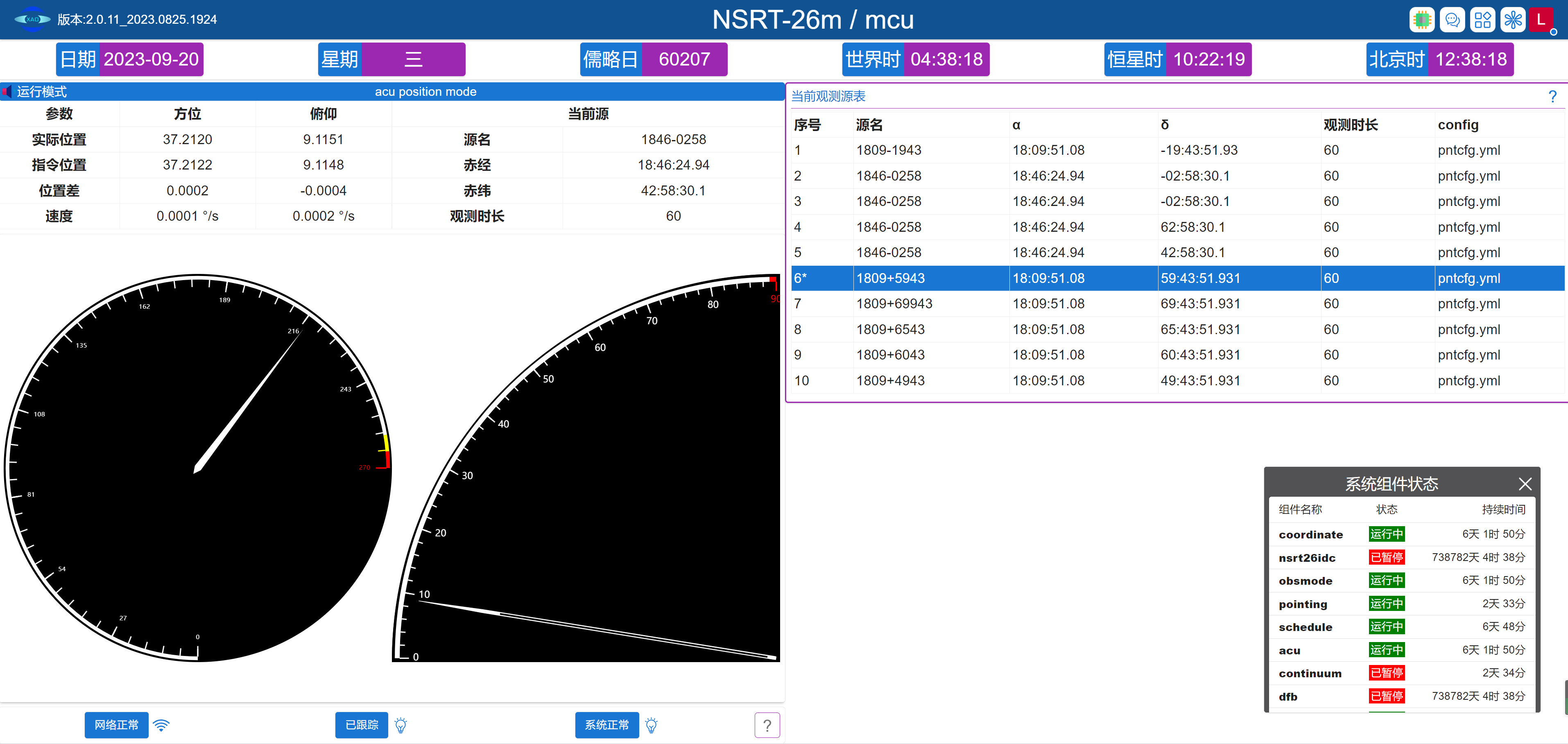
Task: Open the help question button at bottom
Action: (767, 724)
